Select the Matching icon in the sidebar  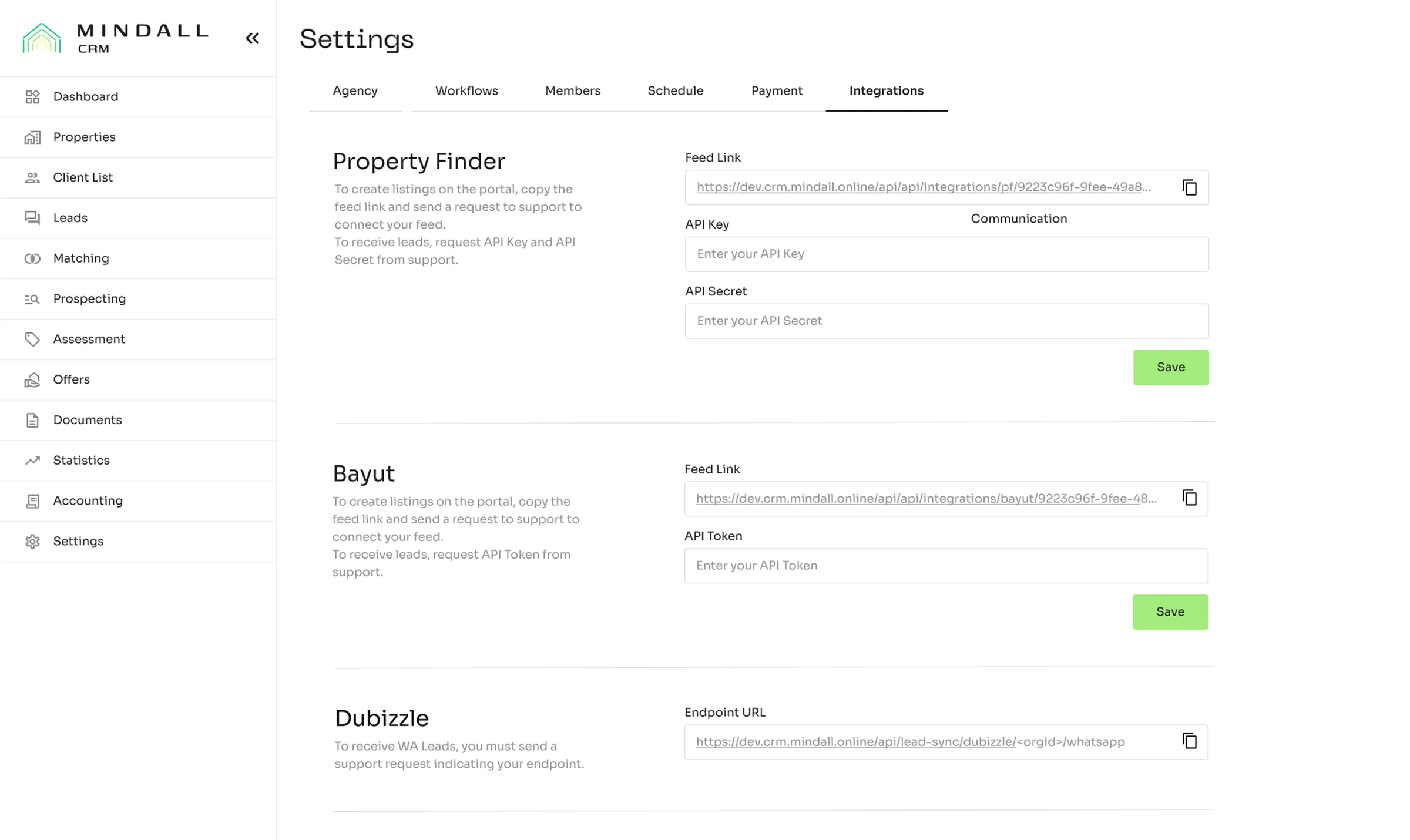(33, 258)
